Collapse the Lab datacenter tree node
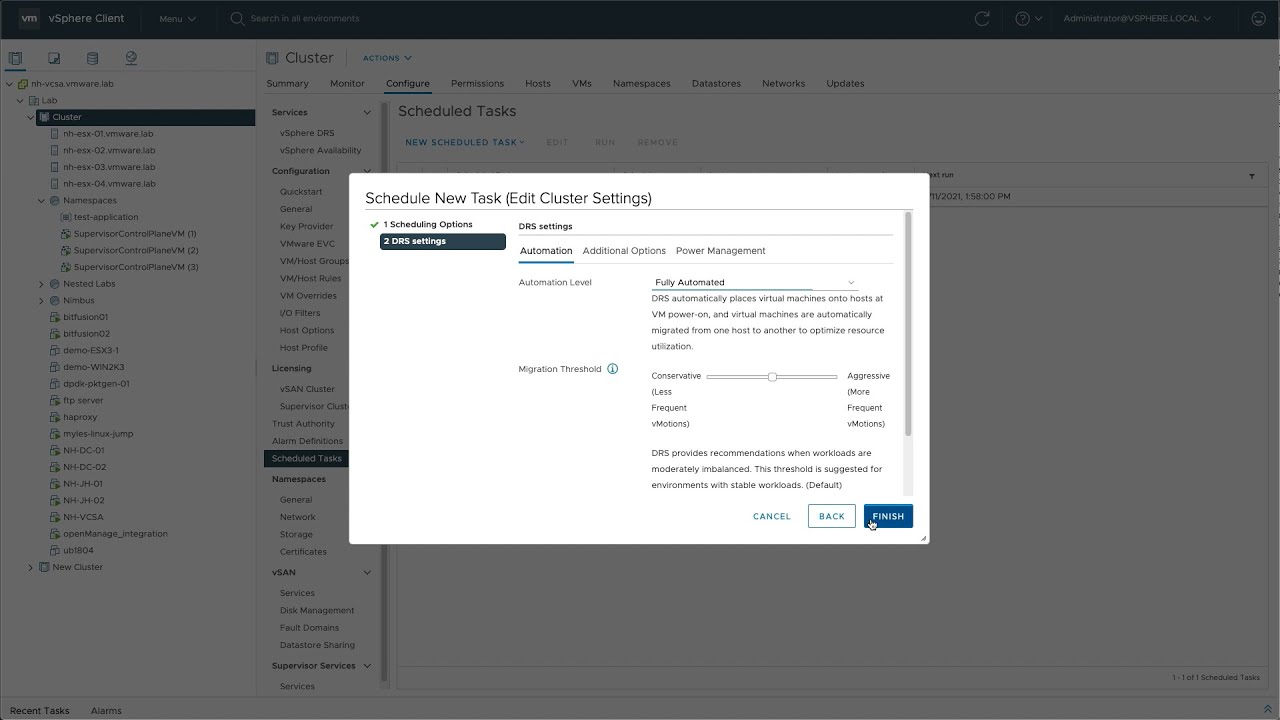Screen dimensions: 1280x720 pyautogui.click(x=19, y=100)
